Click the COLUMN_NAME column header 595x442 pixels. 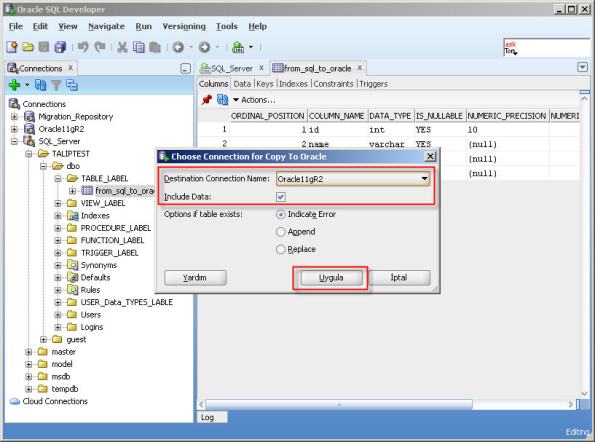click(337, 116)
